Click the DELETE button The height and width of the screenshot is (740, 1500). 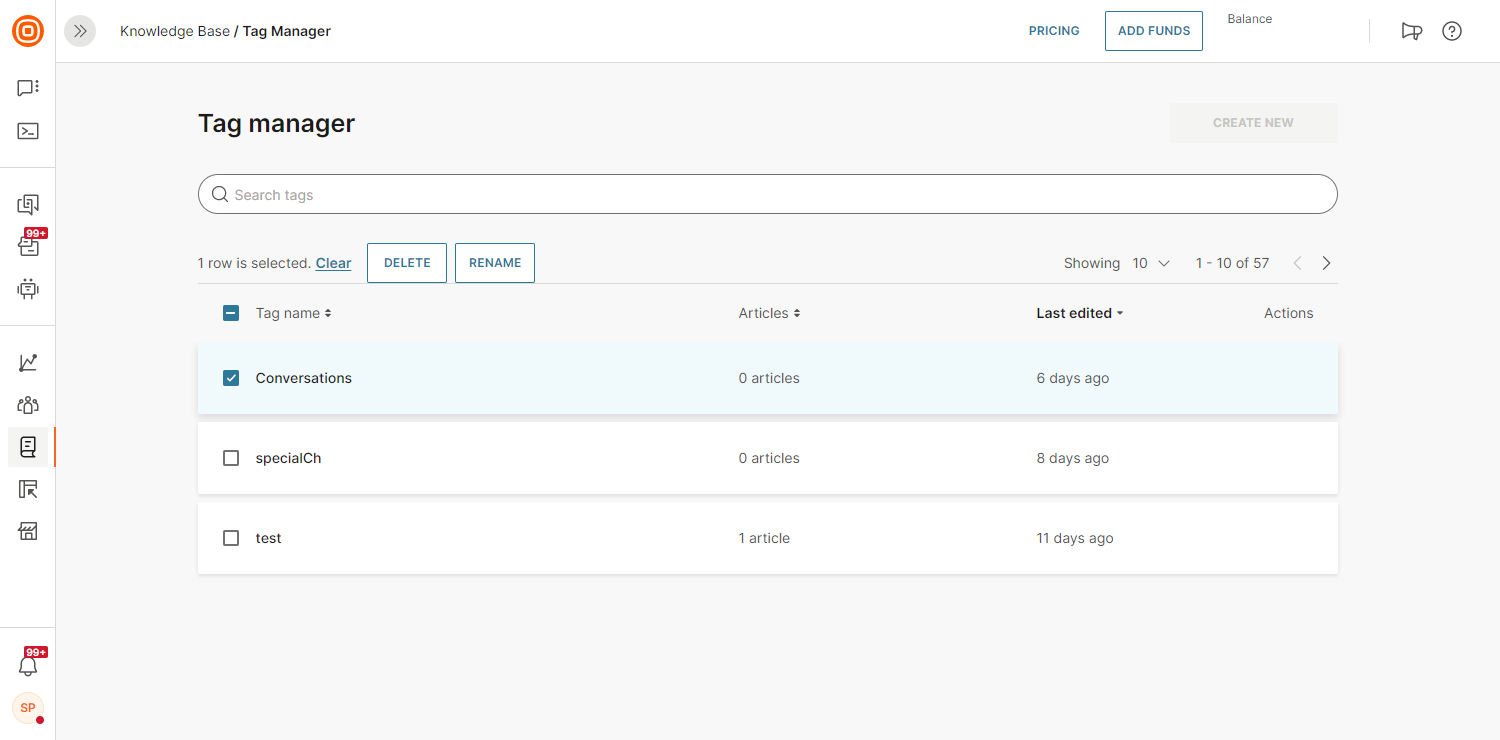click(x=407, y=263)
